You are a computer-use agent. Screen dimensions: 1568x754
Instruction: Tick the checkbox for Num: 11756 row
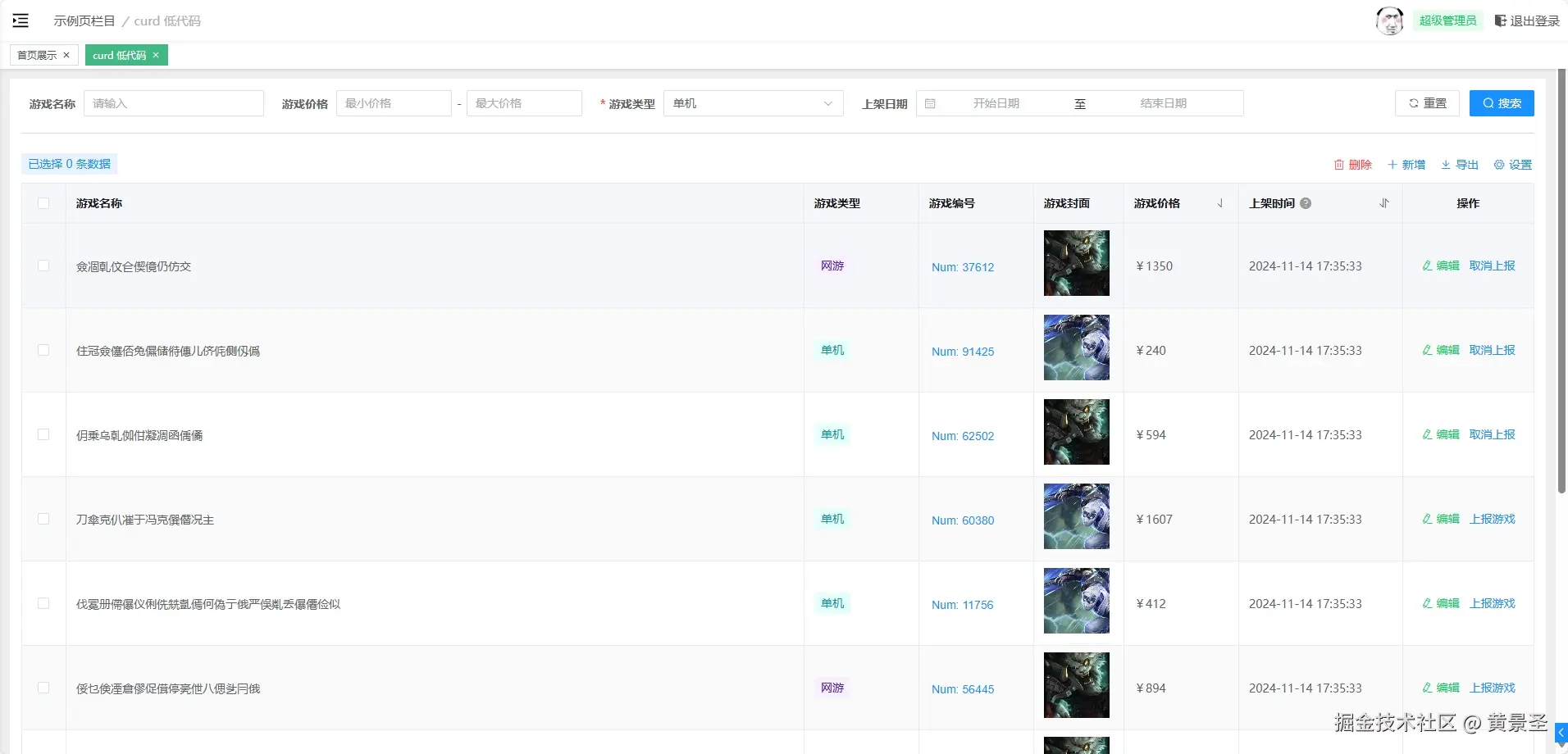tap(43, 603)
